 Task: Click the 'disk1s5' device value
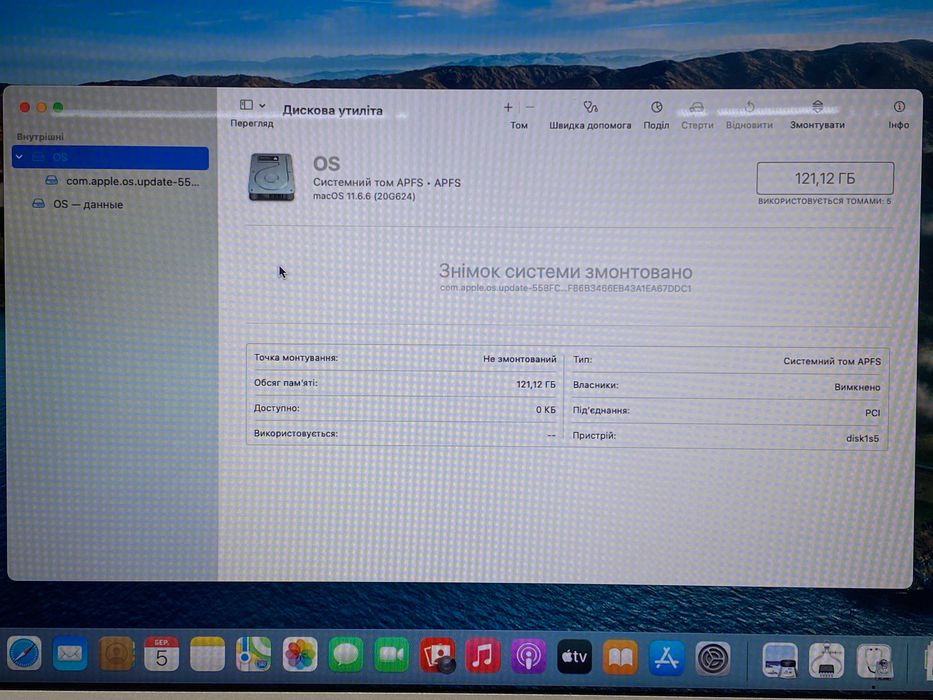click(x=862, y=439)
